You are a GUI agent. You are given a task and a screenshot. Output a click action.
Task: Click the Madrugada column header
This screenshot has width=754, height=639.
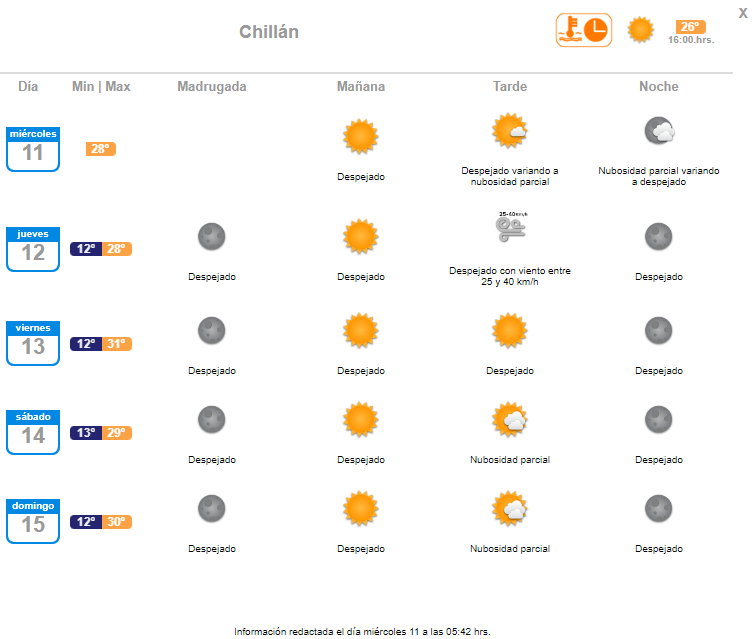pos(212,87)
